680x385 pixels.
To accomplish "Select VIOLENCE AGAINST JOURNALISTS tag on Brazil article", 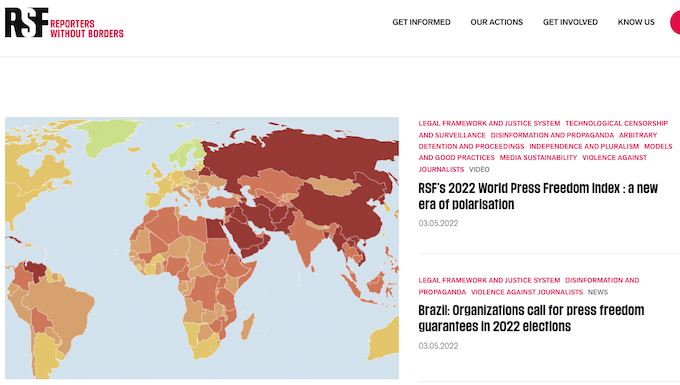I will pyautogui.click(x=527, y=292).
